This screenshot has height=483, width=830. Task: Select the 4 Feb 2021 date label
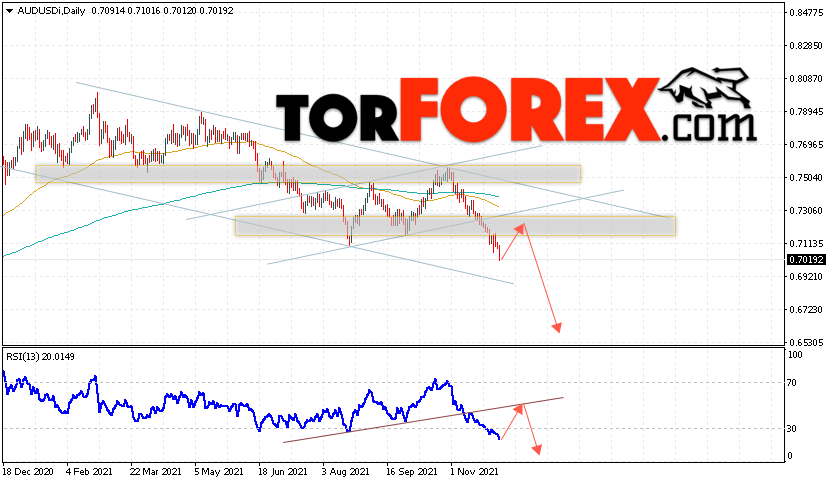pyautogui.click(x=89, y=471)
